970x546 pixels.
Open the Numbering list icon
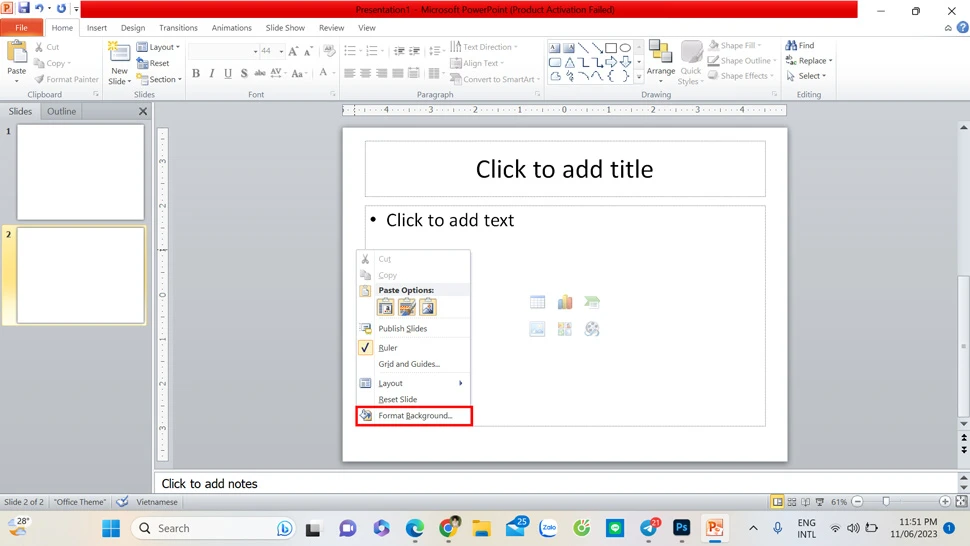[372, 51]
